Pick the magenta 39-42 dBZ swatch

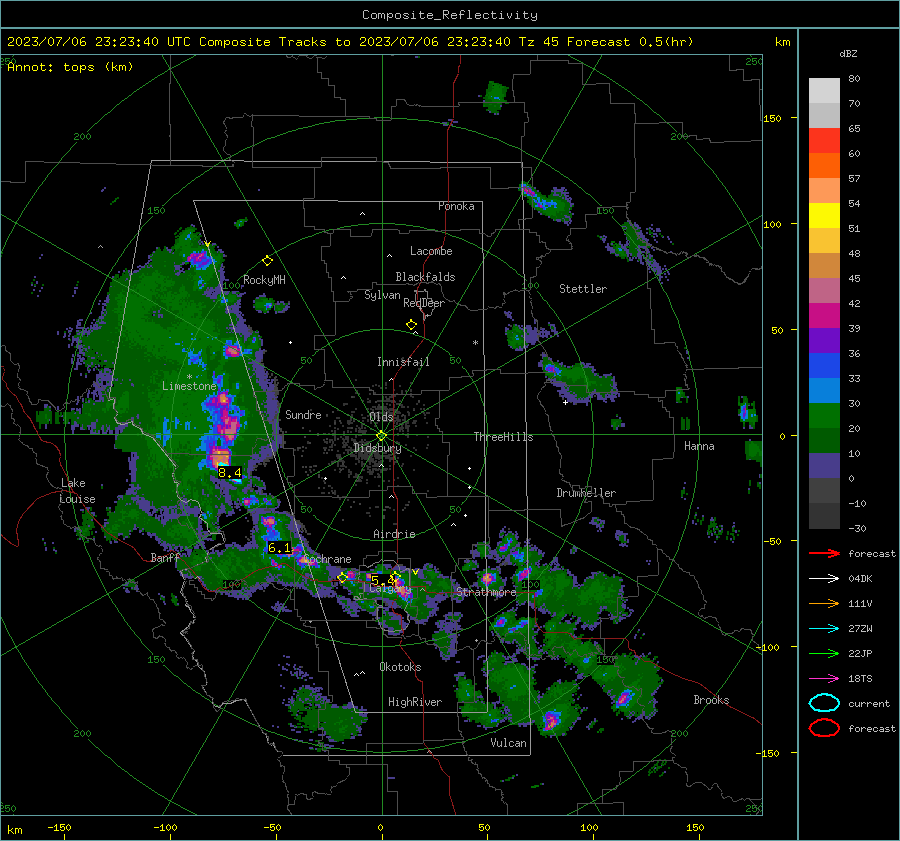tap(824, 315)
